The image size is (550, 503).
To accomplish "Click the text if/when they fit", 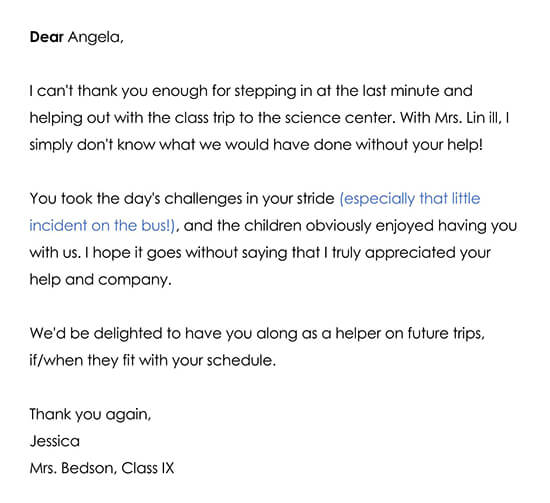I will (82, 361).
